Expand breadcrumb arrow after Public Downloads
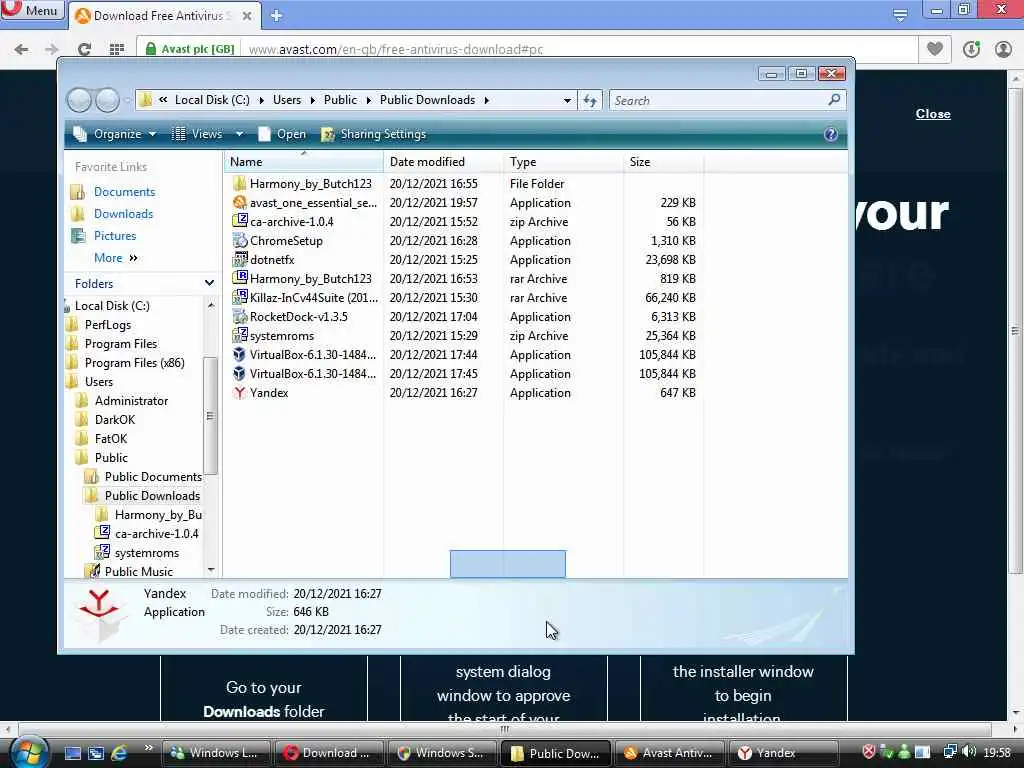This screenshot has width=1024, height=768. [487, 100]
